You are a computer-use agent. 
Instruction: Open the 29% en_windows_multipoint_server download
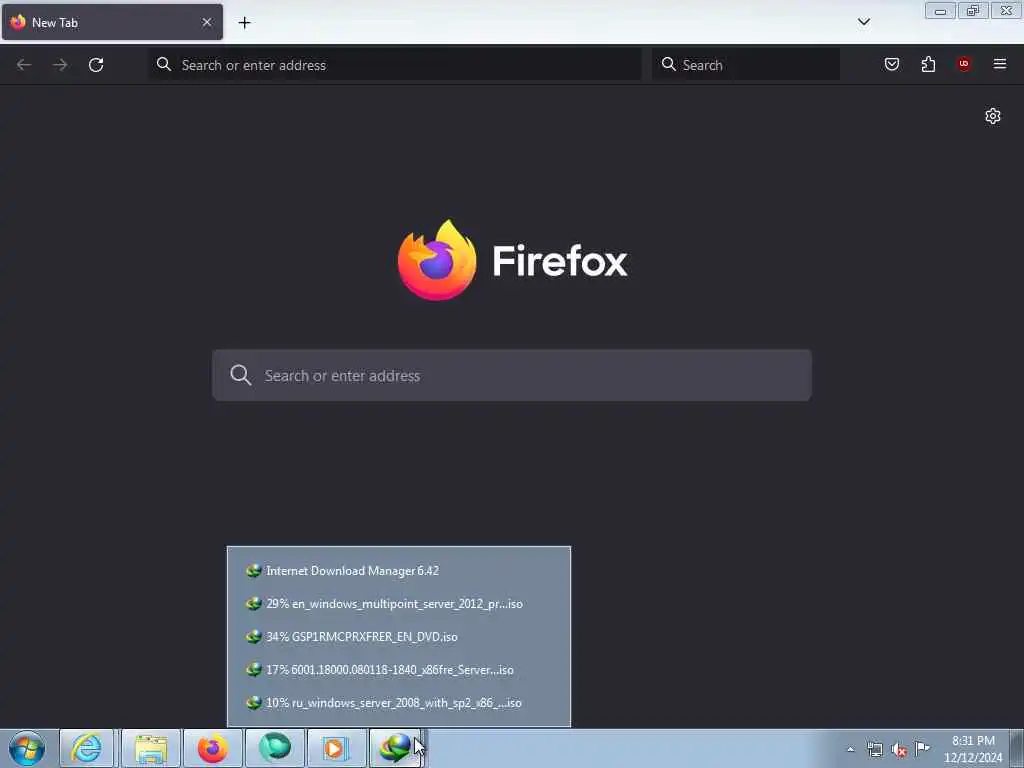coord(398,603)
